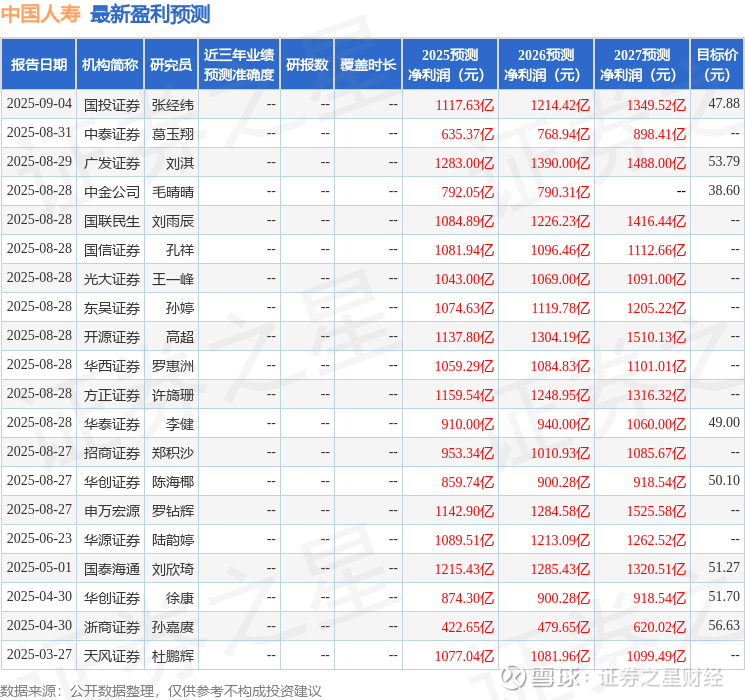This screenshot has height=700, width=745.
Task: Click the 数据来源 disclaimer footer text
Action: click(x=161, y=691)
